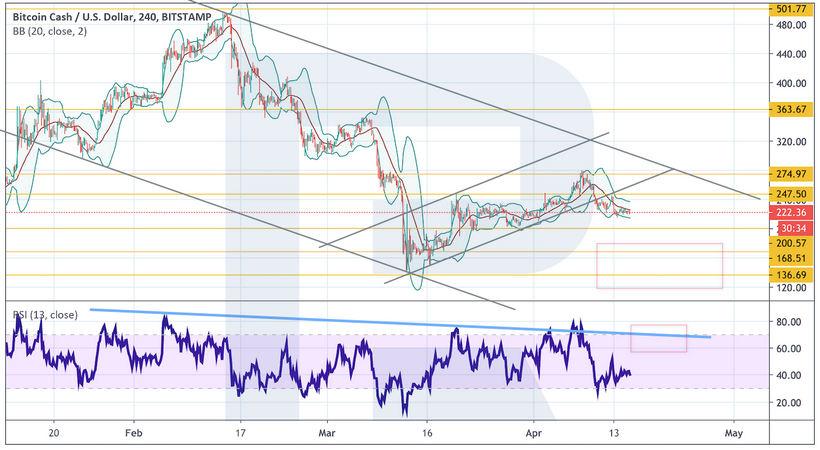Click the 20 date label on time axis
Image resolution: width=820 pixels, height=450 pixels.
tap(53, 433)
